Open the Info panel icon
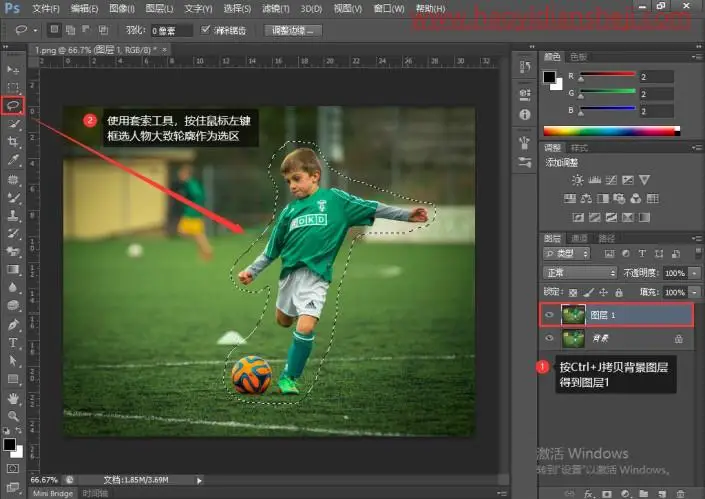This screenshot has width=705, height=499. tap(524, 115)
